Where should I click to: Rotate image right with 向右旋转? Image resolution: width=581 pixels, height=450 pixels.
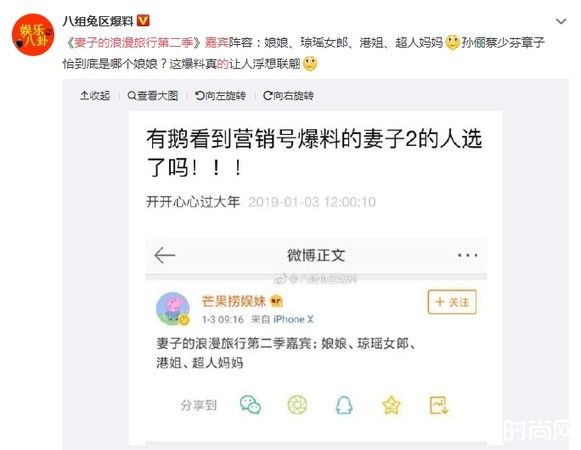(x=288, y=96)
